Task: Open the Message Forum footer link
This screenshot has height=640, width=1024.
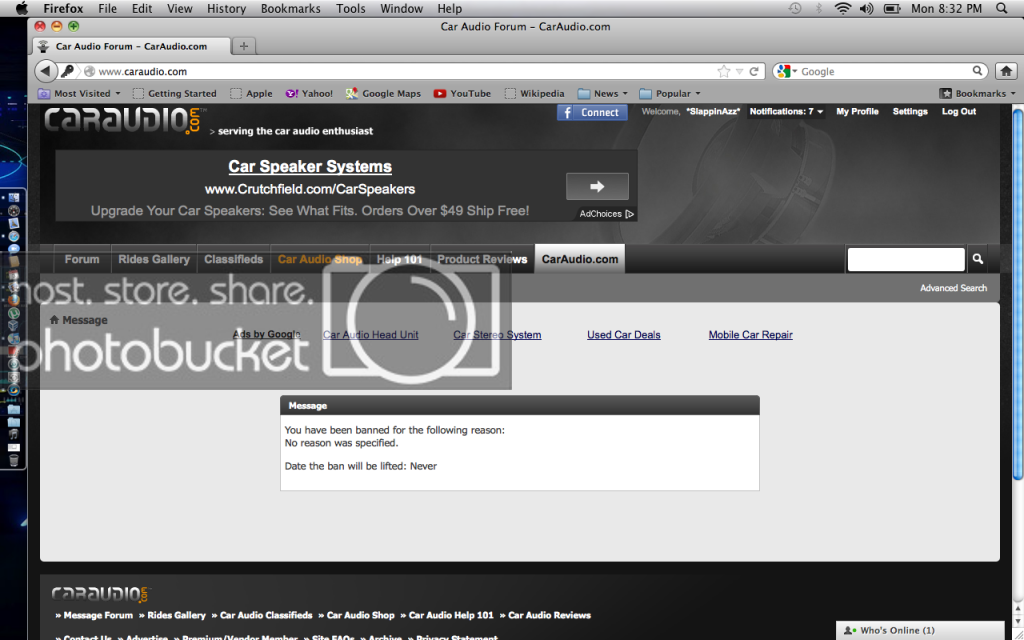Action: coord(98,615)
